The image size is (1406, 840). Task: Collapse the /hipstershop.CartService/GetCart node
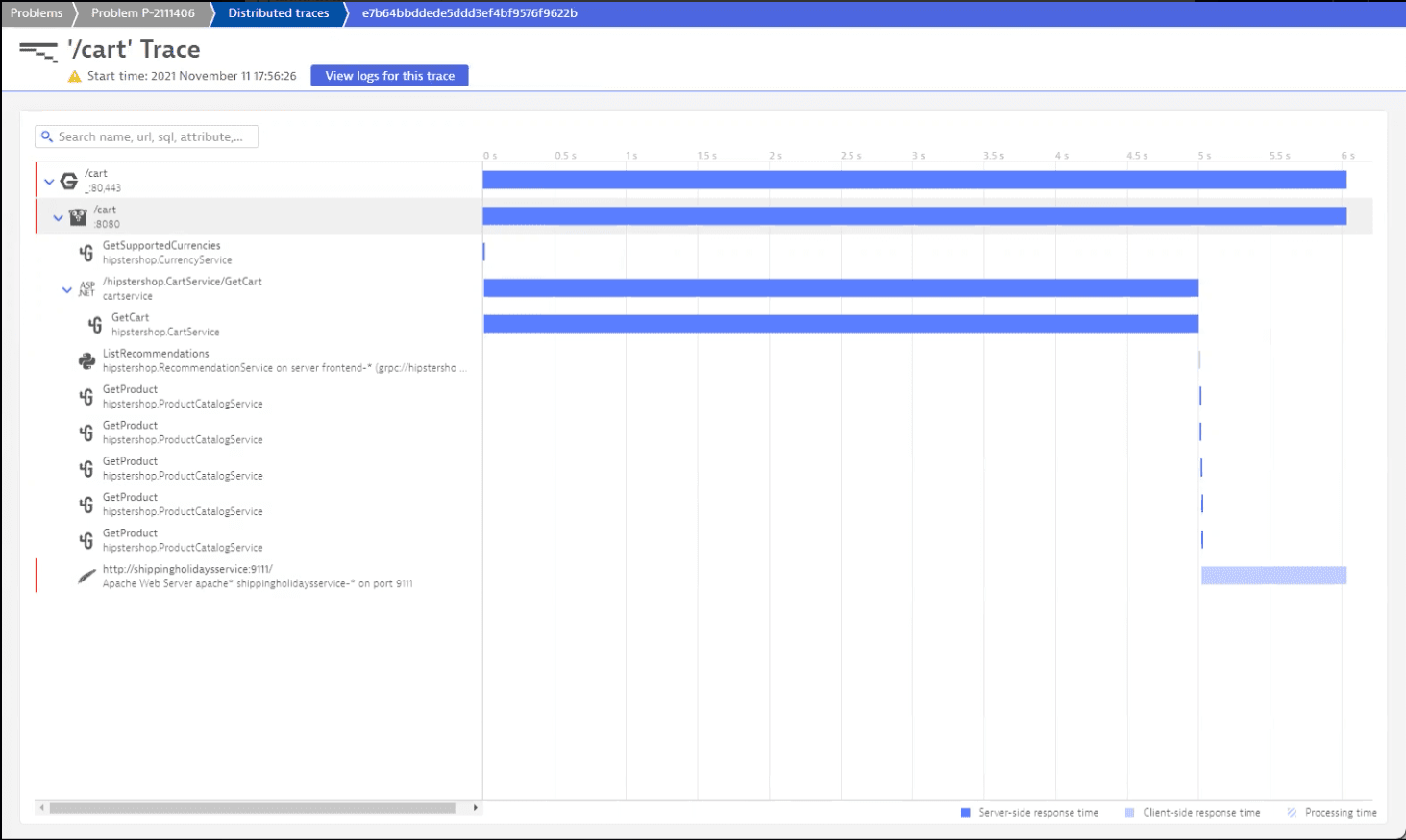(x=66, y=289)
